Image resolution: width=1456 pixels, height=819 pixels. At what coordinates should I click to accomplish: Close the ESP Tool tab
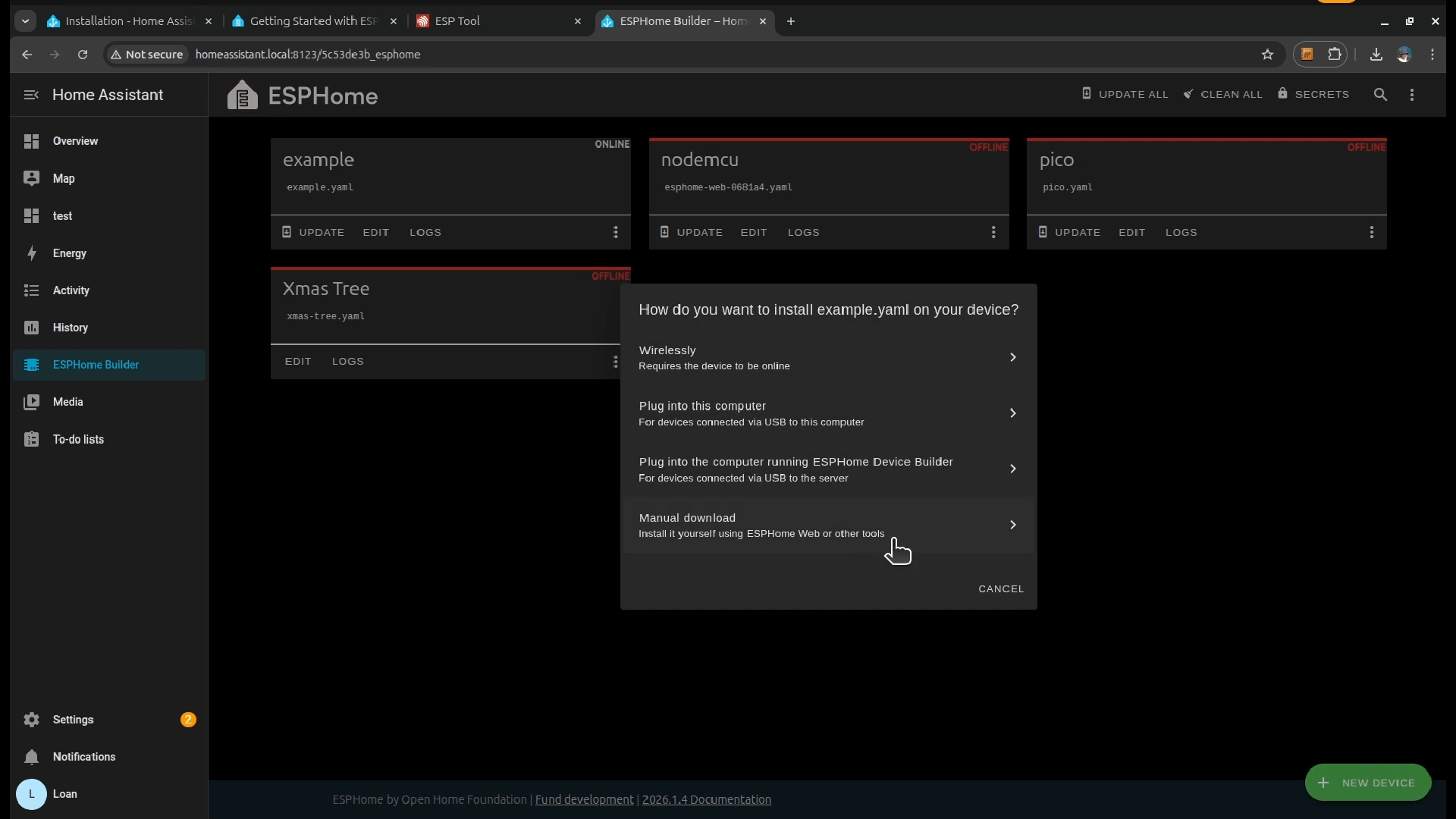tap(578, 21)
